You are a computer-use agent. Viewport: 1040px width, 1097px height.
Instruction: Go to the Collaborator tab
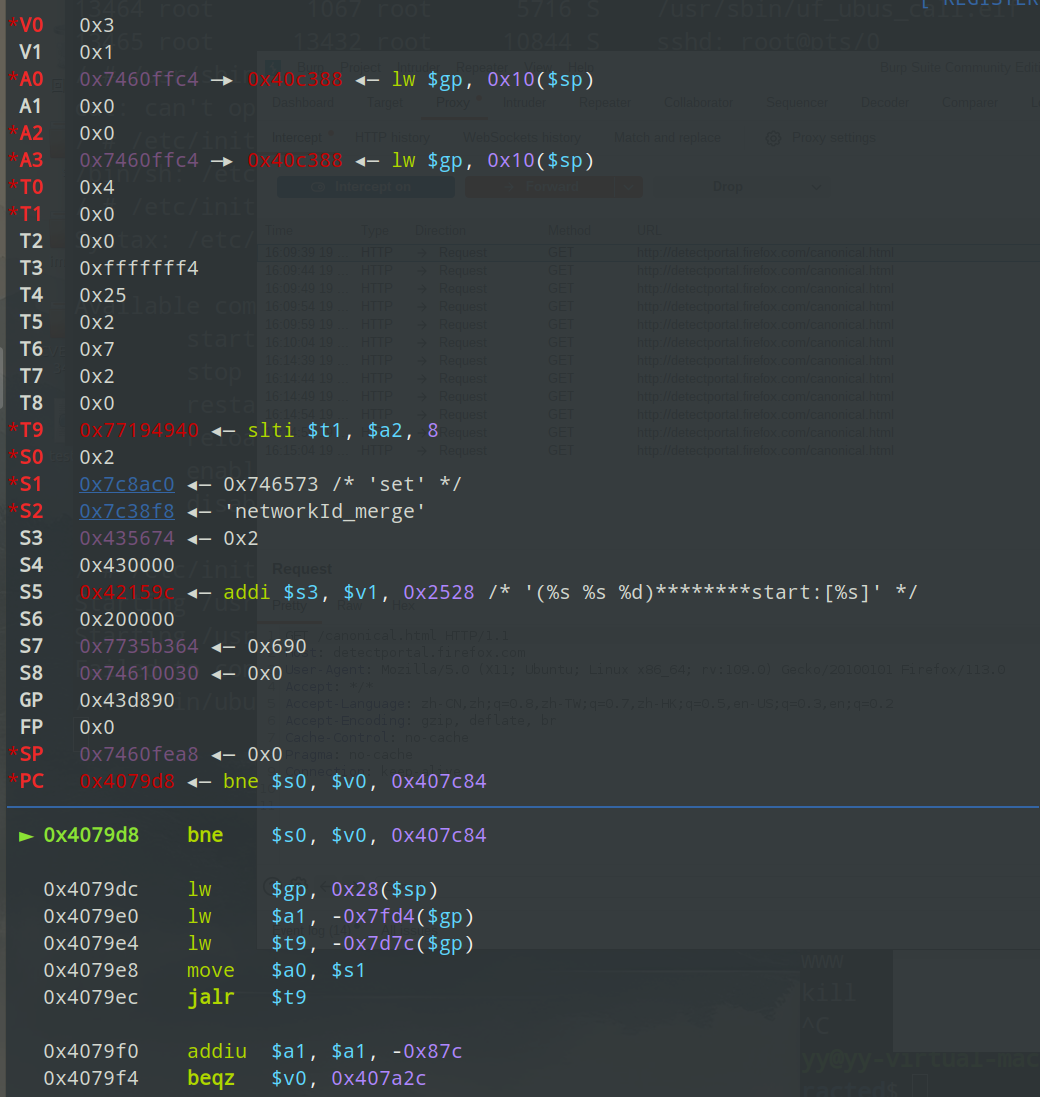pyautogui.click(x=699, y=103)
